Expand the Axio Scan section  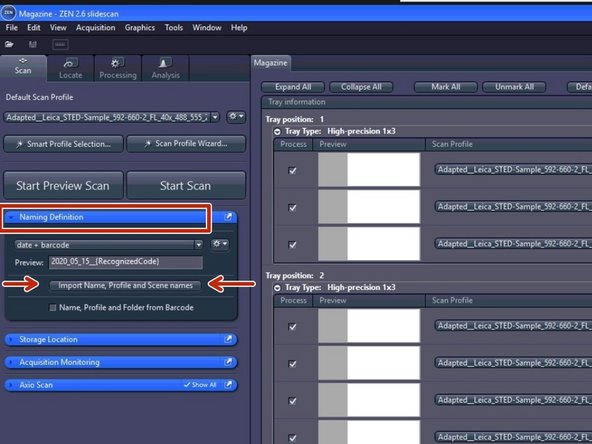[11, 384]
